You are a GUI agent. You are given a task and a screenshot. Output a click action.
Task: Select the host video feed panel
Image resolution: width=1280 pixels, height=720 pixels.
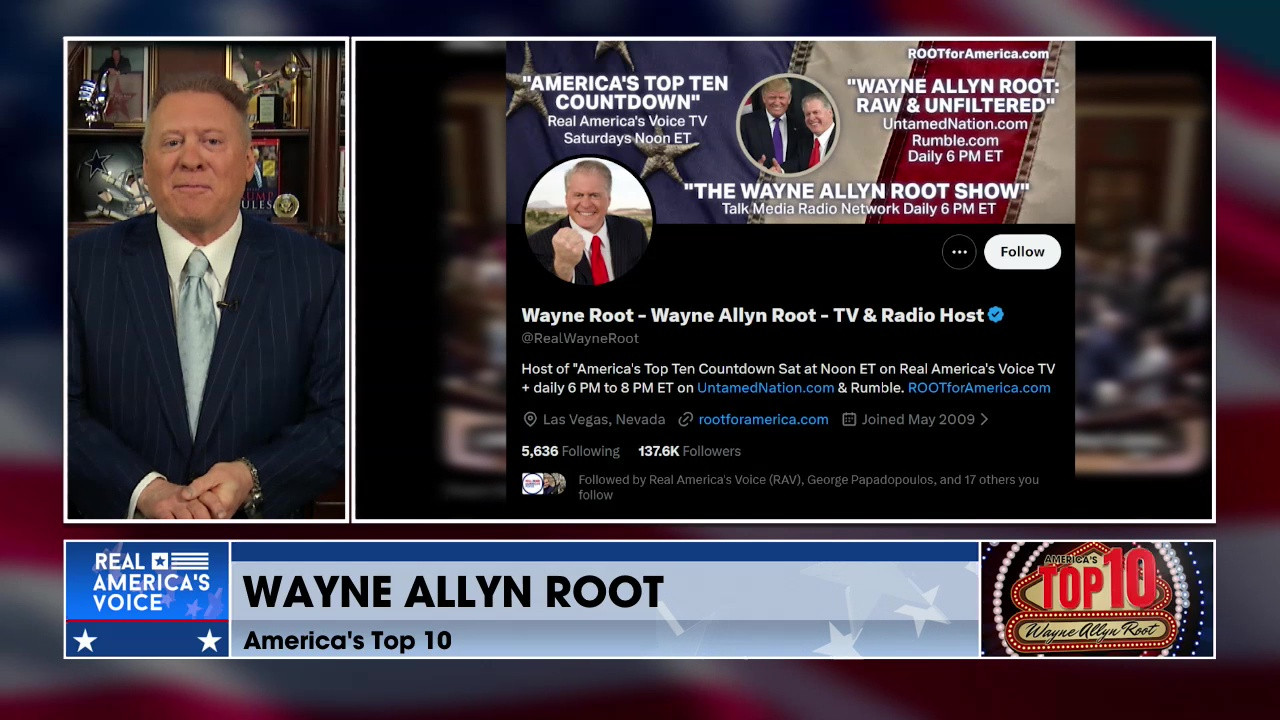[206, 280]
